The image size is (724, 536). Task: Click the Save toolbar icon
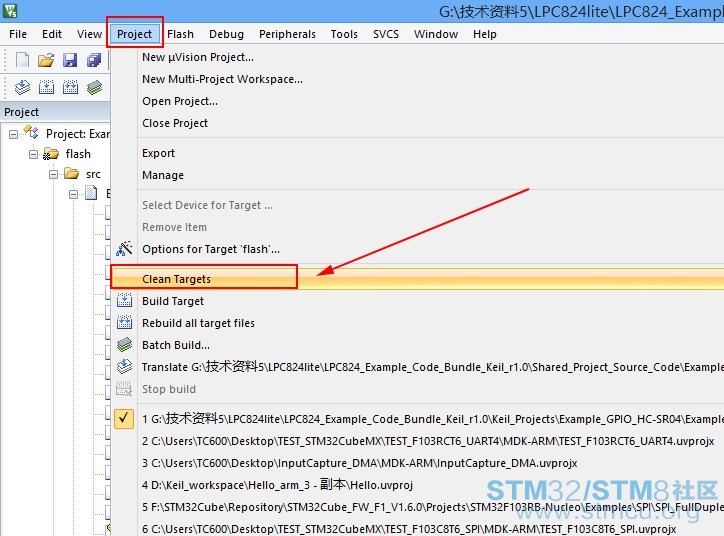[x=70, y=60]
